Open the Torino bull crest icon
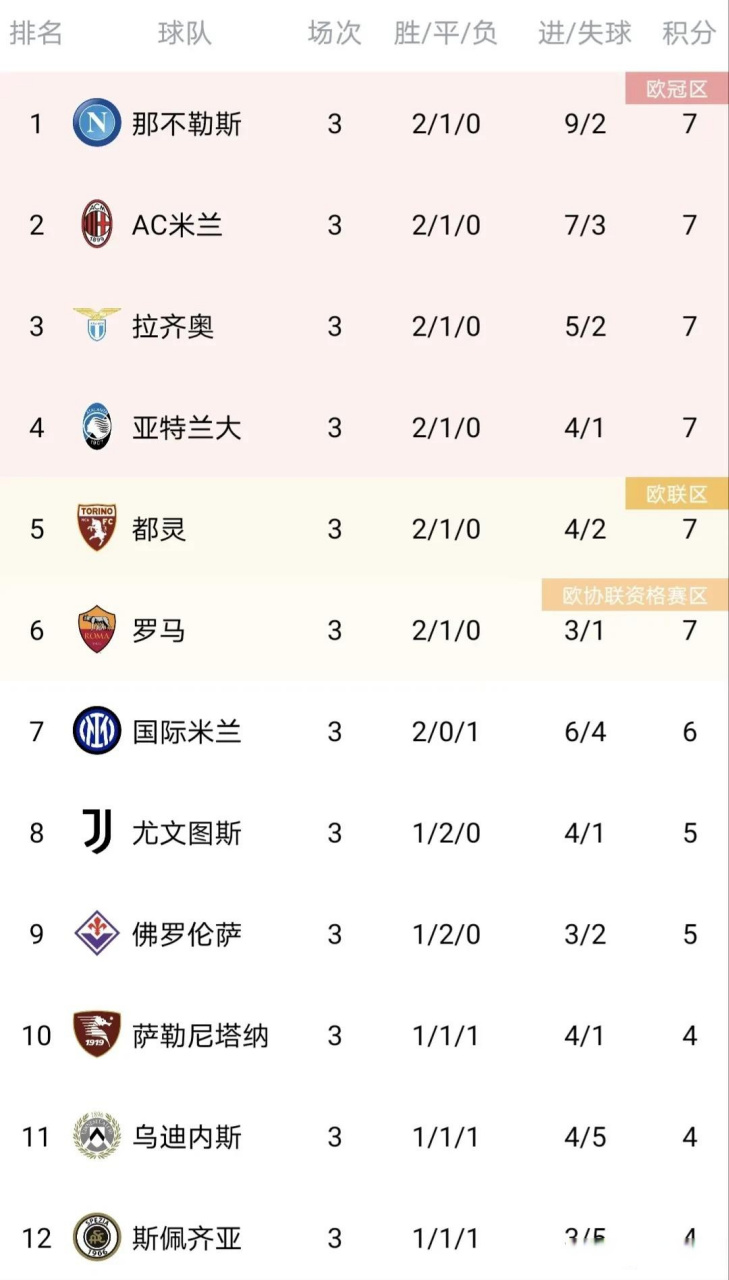729x1280 pixels. pyautogui.click(x=96, y=529)
